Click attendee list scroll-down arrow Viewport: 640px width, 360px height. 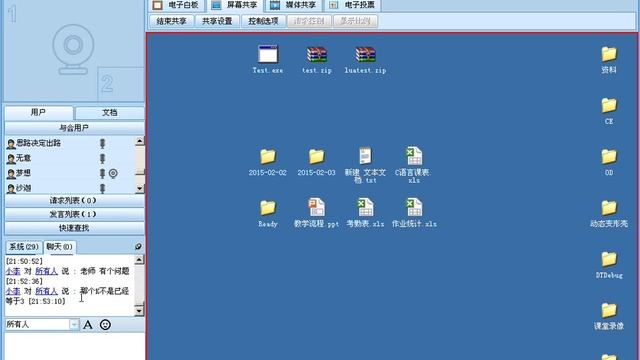click(x=140, y=189)
